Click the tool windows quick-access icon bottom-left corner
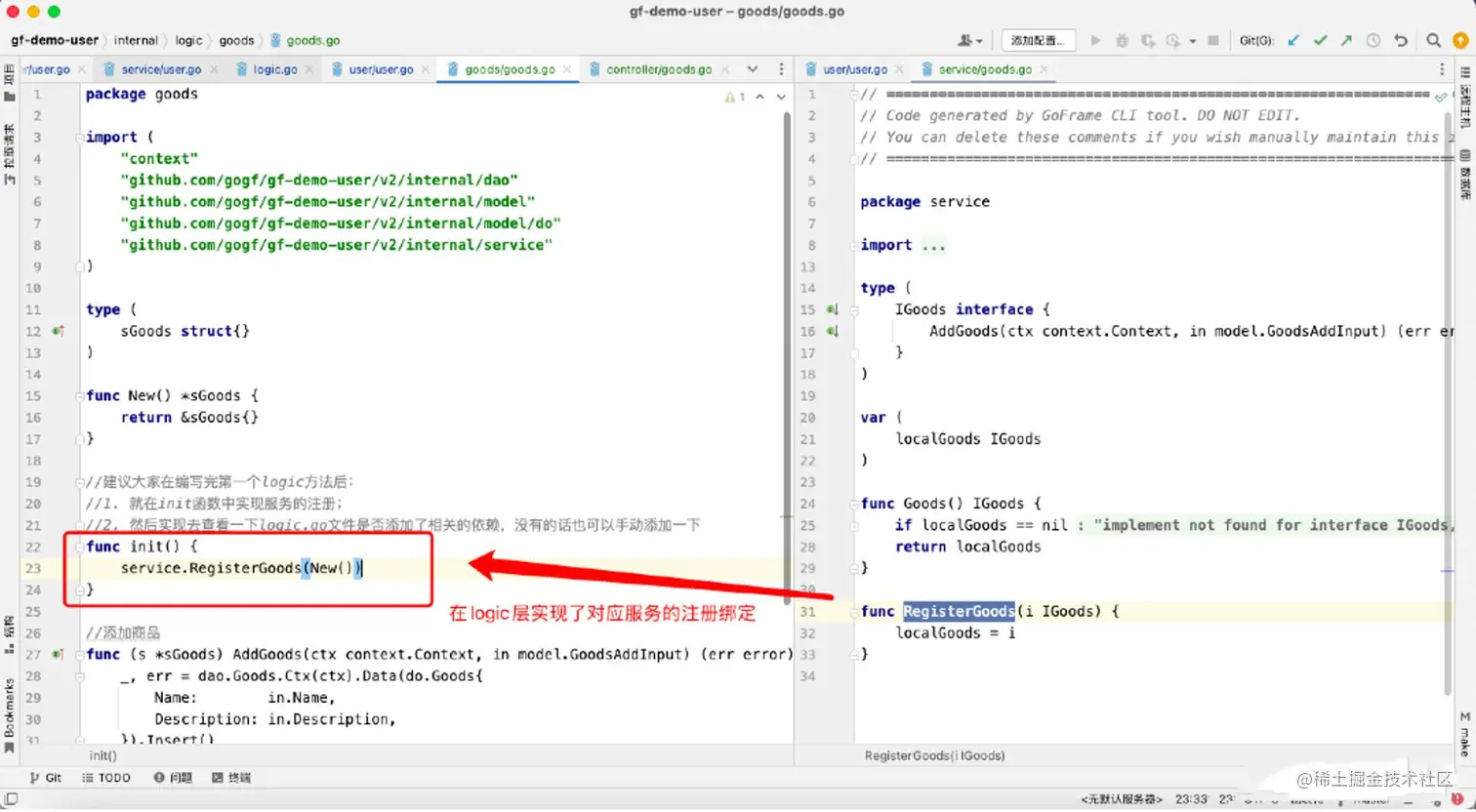 pos(11,799)
